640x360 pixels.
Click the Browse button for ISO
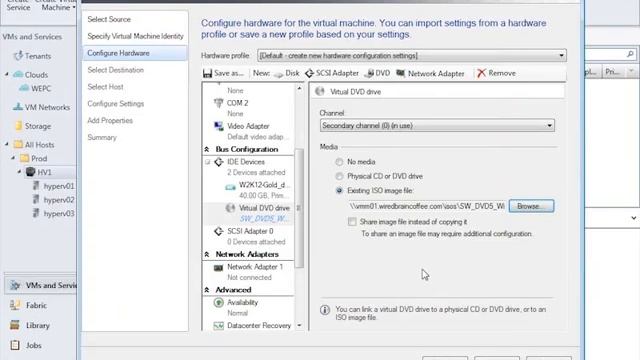point(531,206)
